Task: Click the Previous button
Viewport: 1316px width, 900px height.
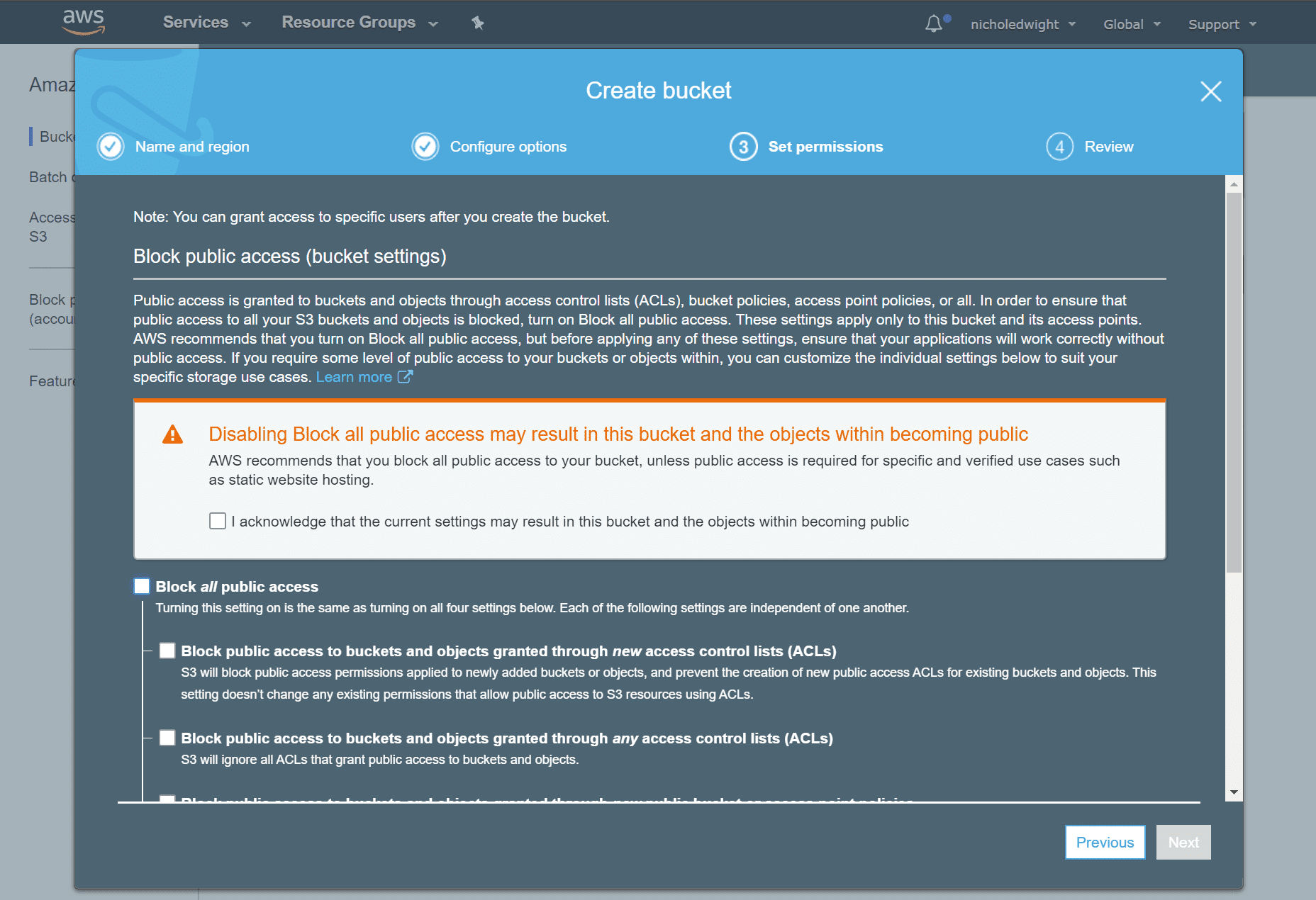Action: 1105,842
